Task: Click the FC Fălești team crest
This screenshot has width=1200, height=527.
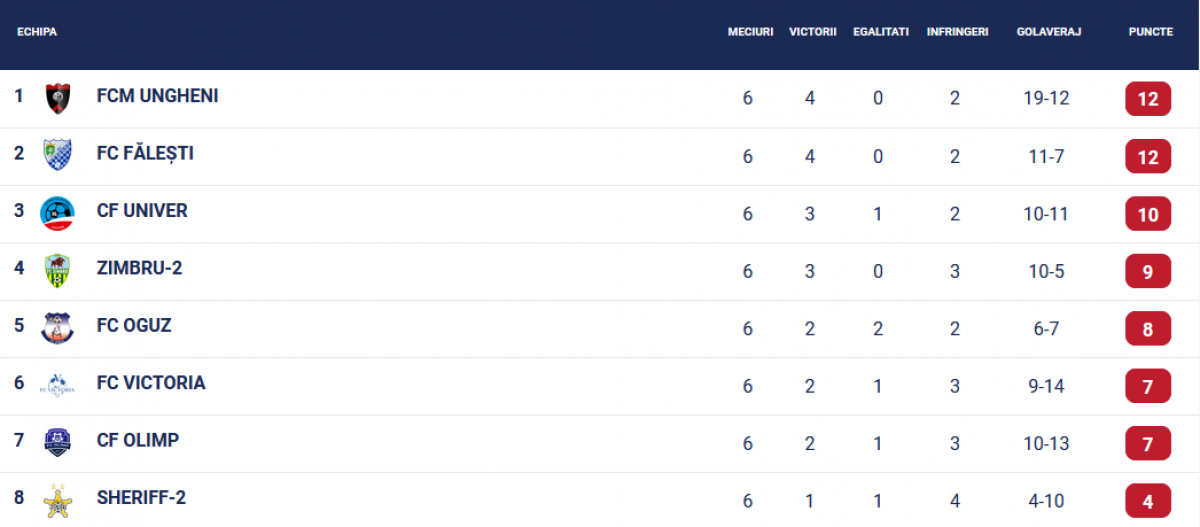Action: coord(57,155)
